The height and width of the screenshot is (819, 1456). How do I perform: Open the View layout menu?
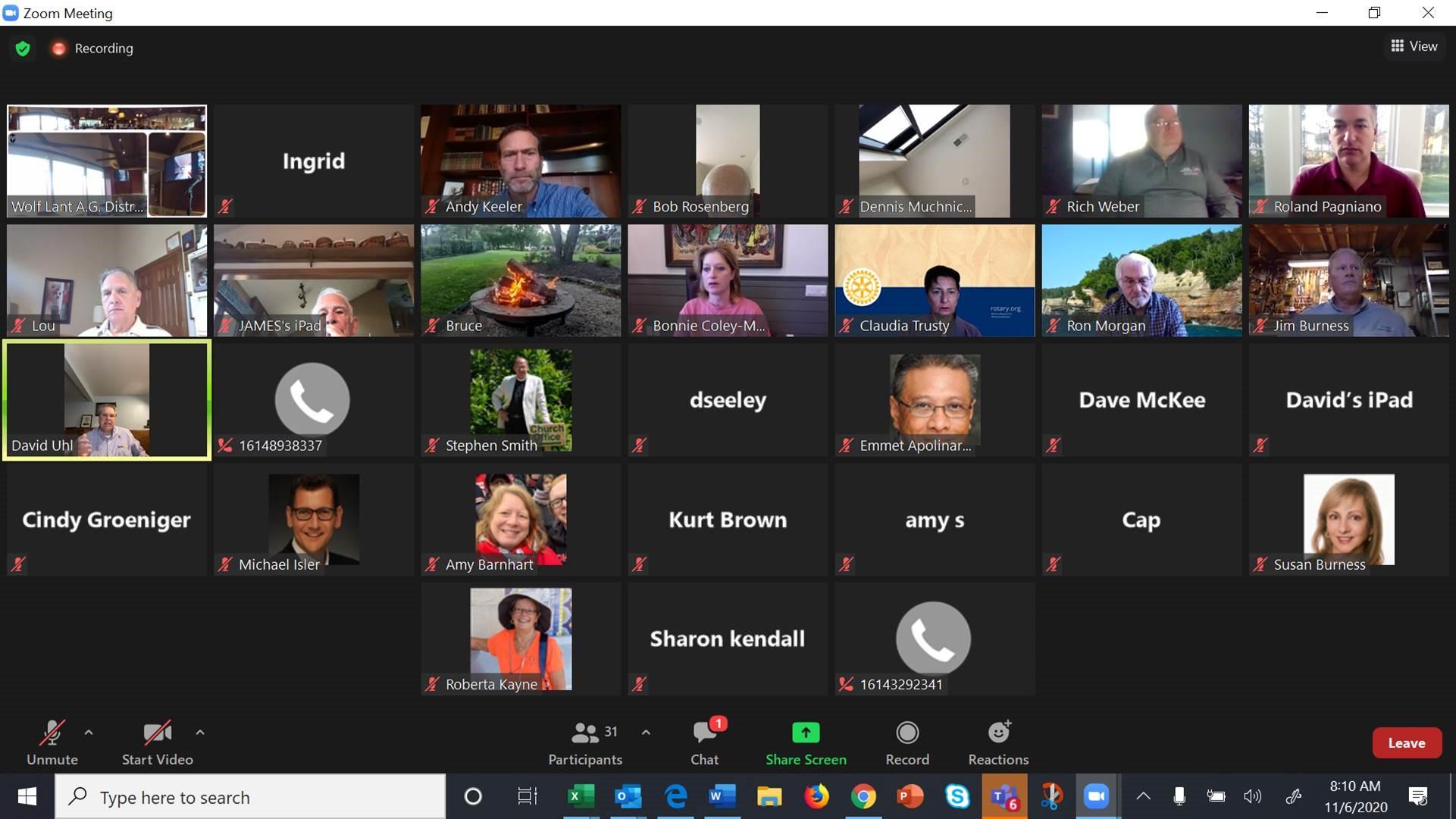click(1414, 46)
